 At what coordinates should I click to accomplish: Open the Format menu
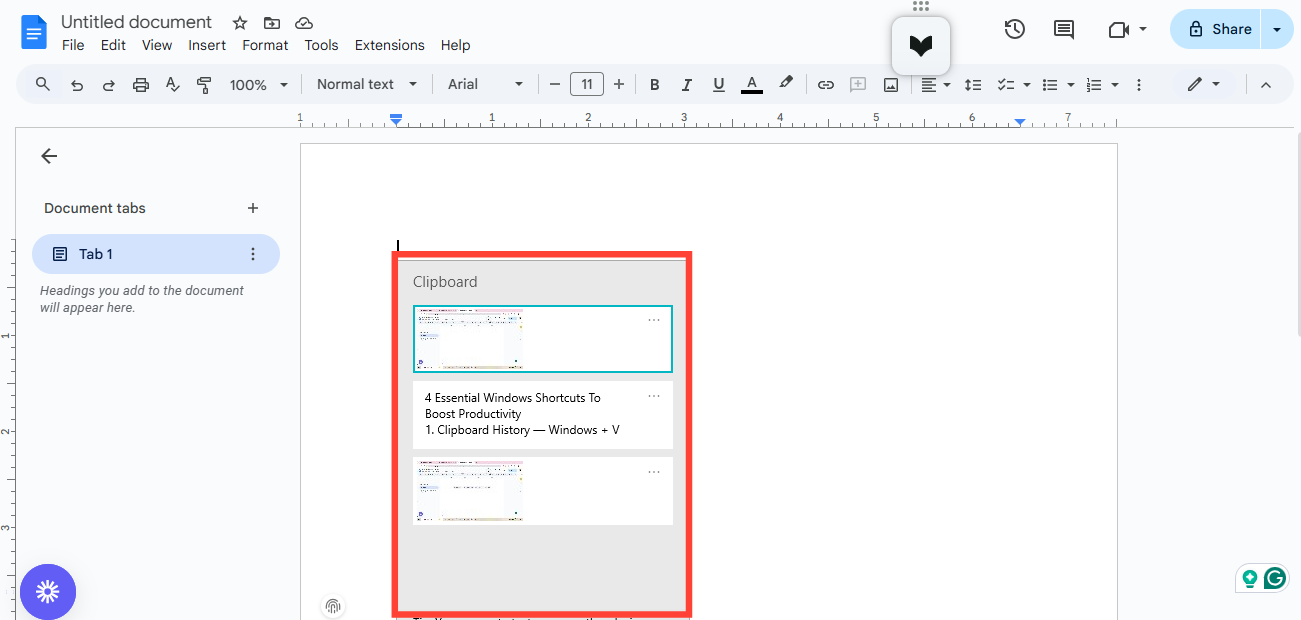click(x=265, y=45)
